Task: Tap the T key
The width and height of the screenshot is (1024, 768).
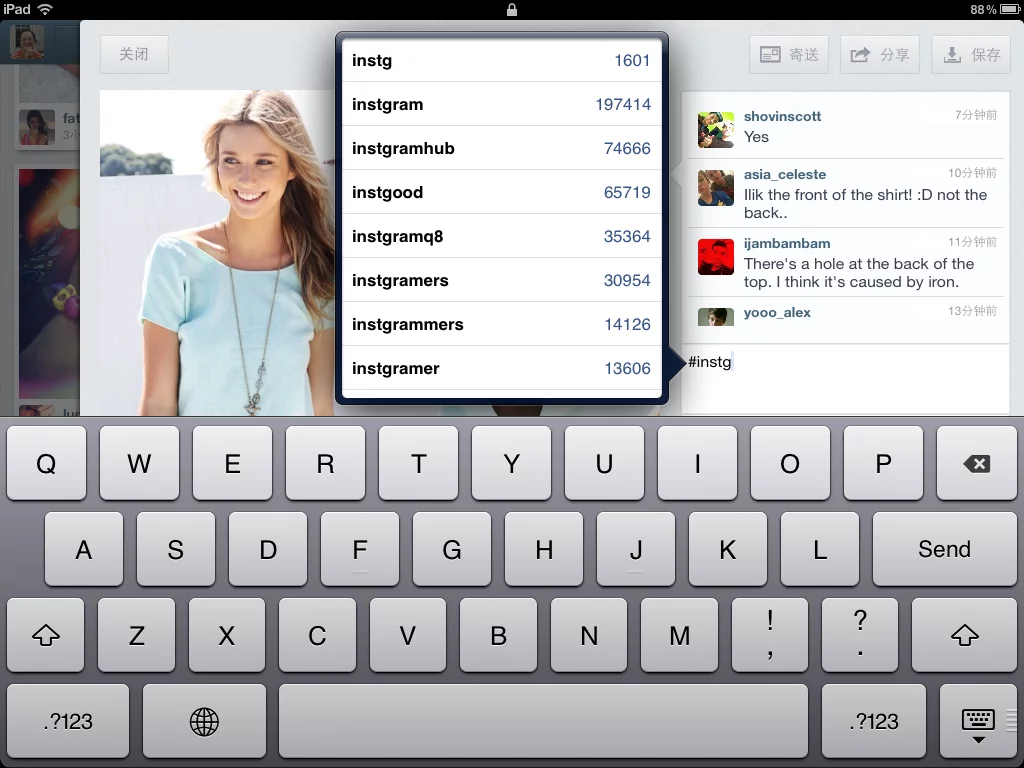Action: tap(419, 463)
